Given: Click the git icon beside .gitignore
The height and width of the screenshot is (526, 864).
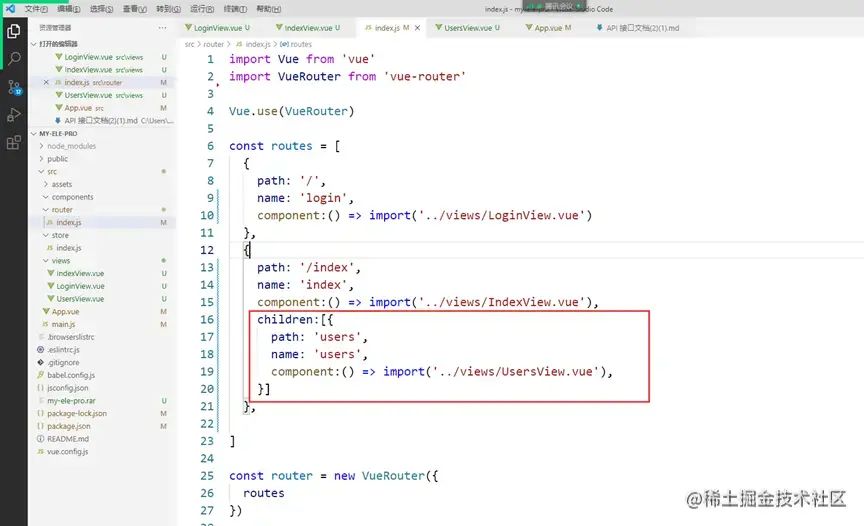Looking at the screenshot, I should 40,362.
